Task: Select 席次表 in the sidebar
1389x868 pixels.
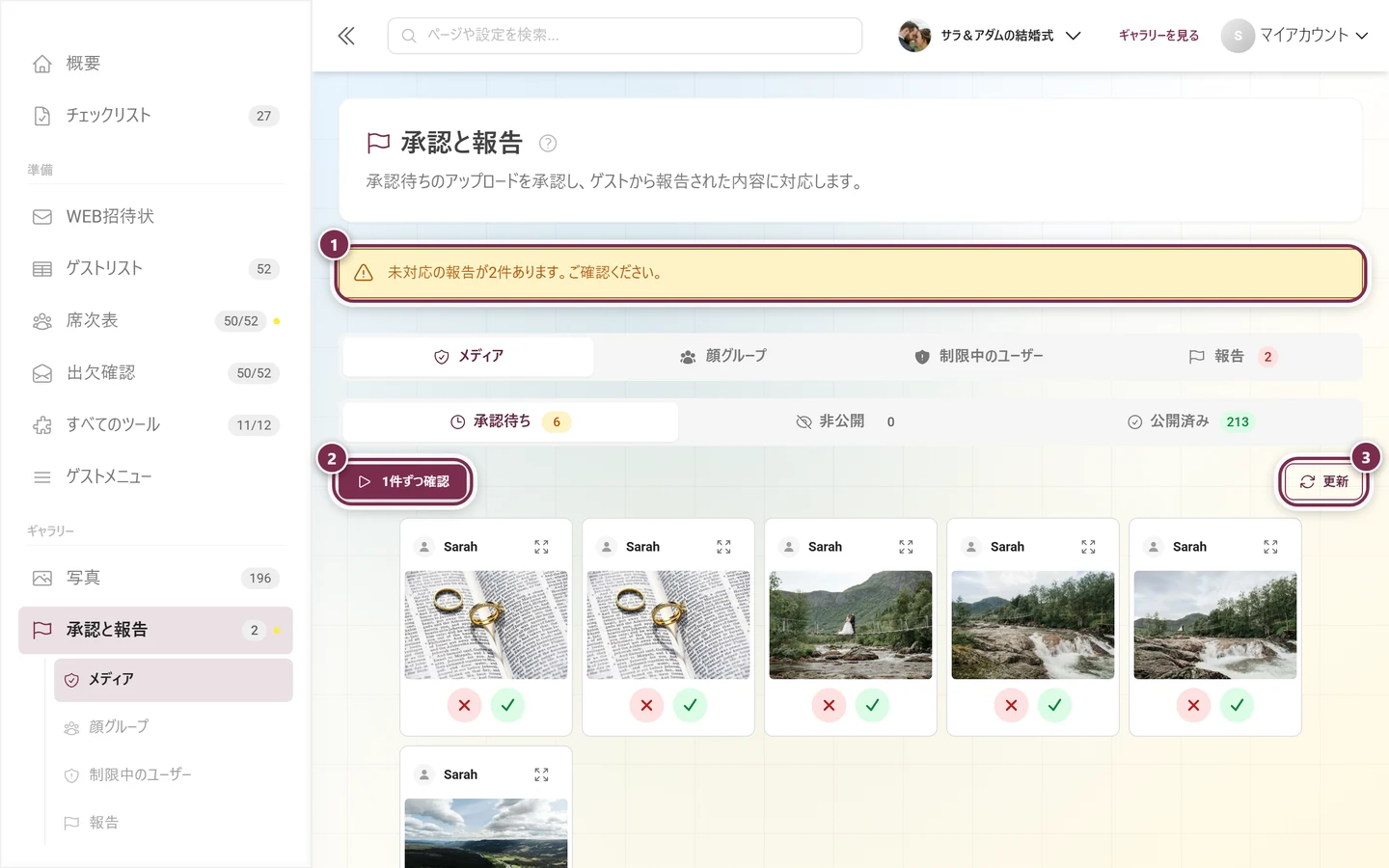Action: pos(155,321)
